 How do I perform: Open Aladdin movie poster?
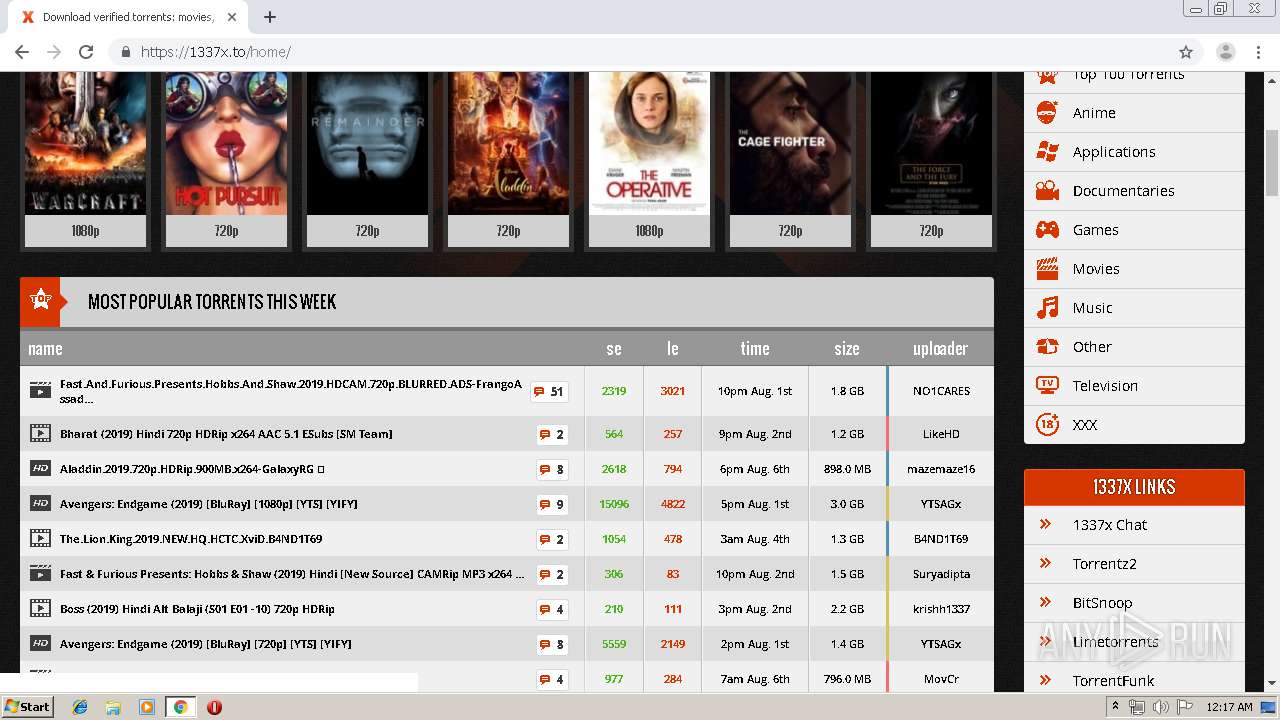point(508,143)
